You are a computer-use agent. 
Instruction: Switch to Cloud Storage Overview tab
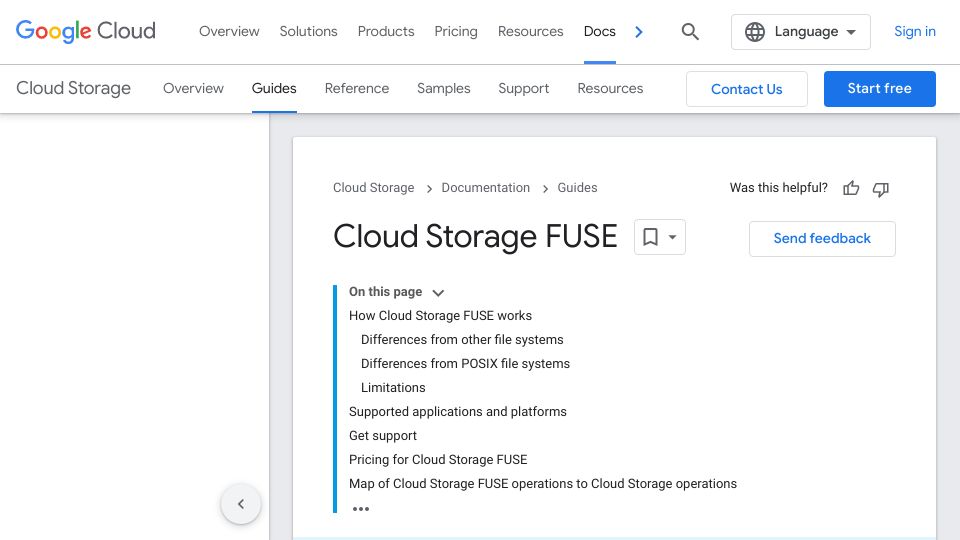coord(193,88)
